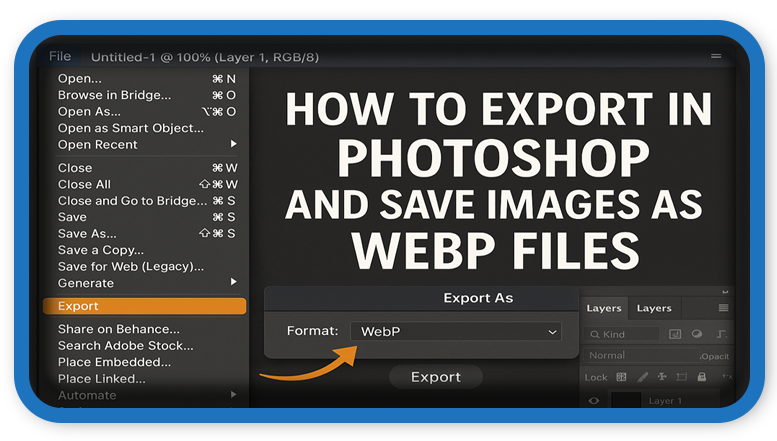Expand the Automate submenu
The width and height of the screenshot is (777, 441).
click(147, 395)
